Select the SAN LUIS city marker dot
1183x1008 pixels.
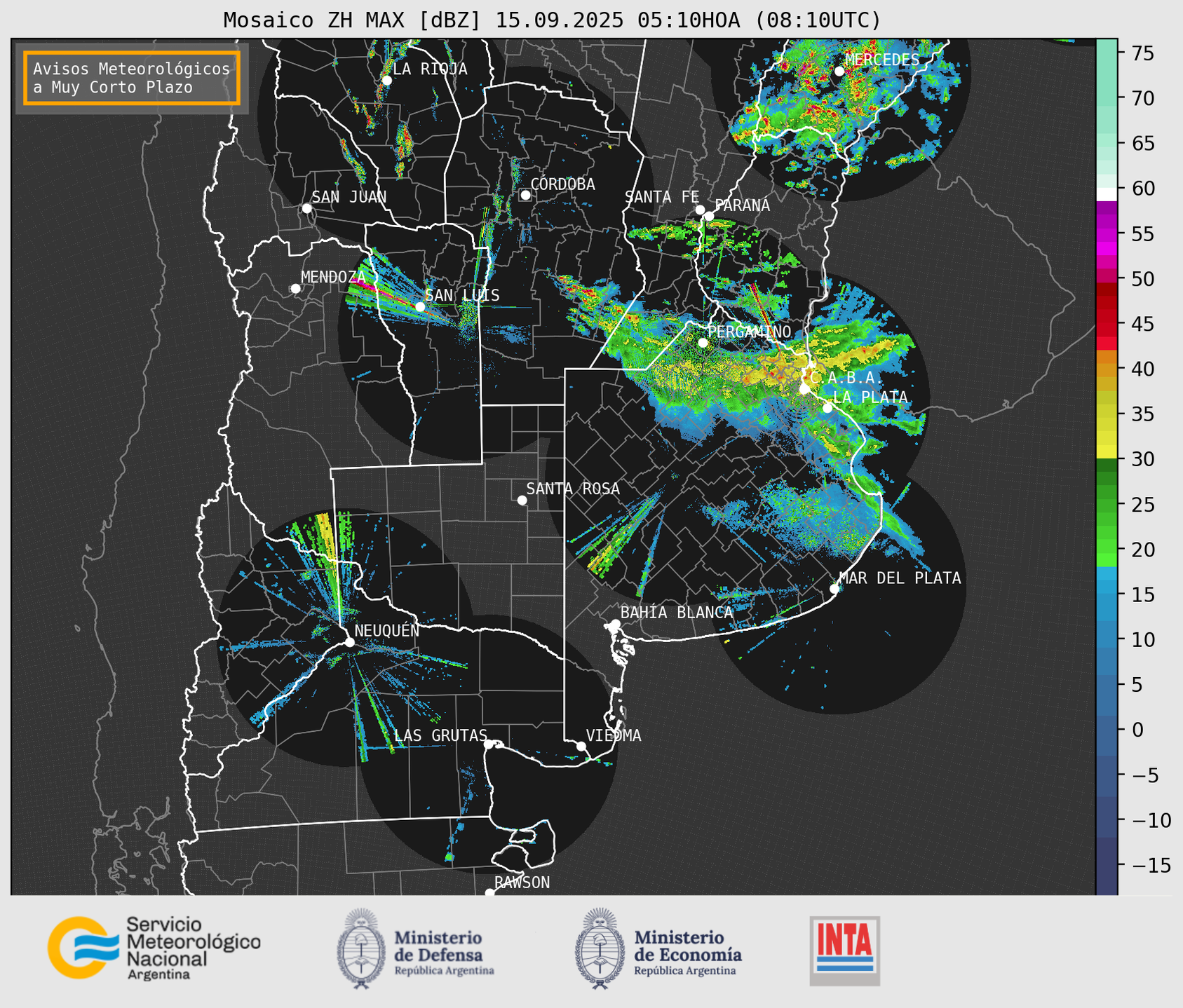pos(419,306)
